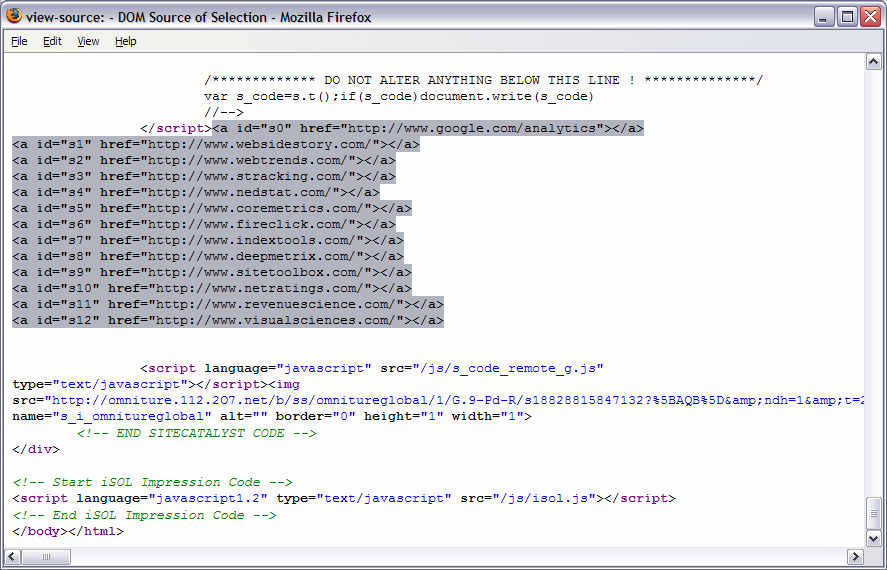Open the View menu

pyautogui.click(x=88, y=41)
